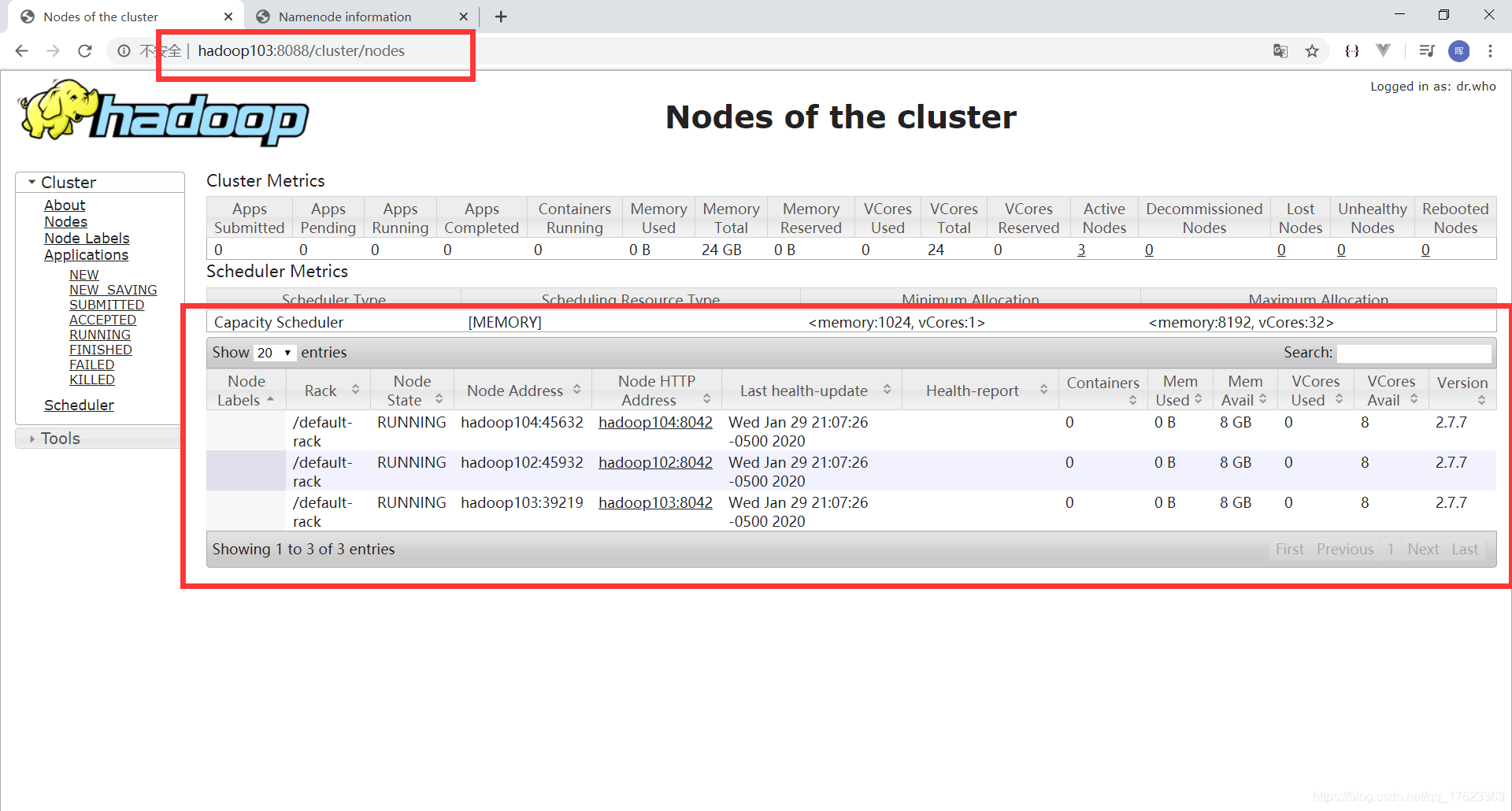Sort table by Rack column

(x=328, y=391)
